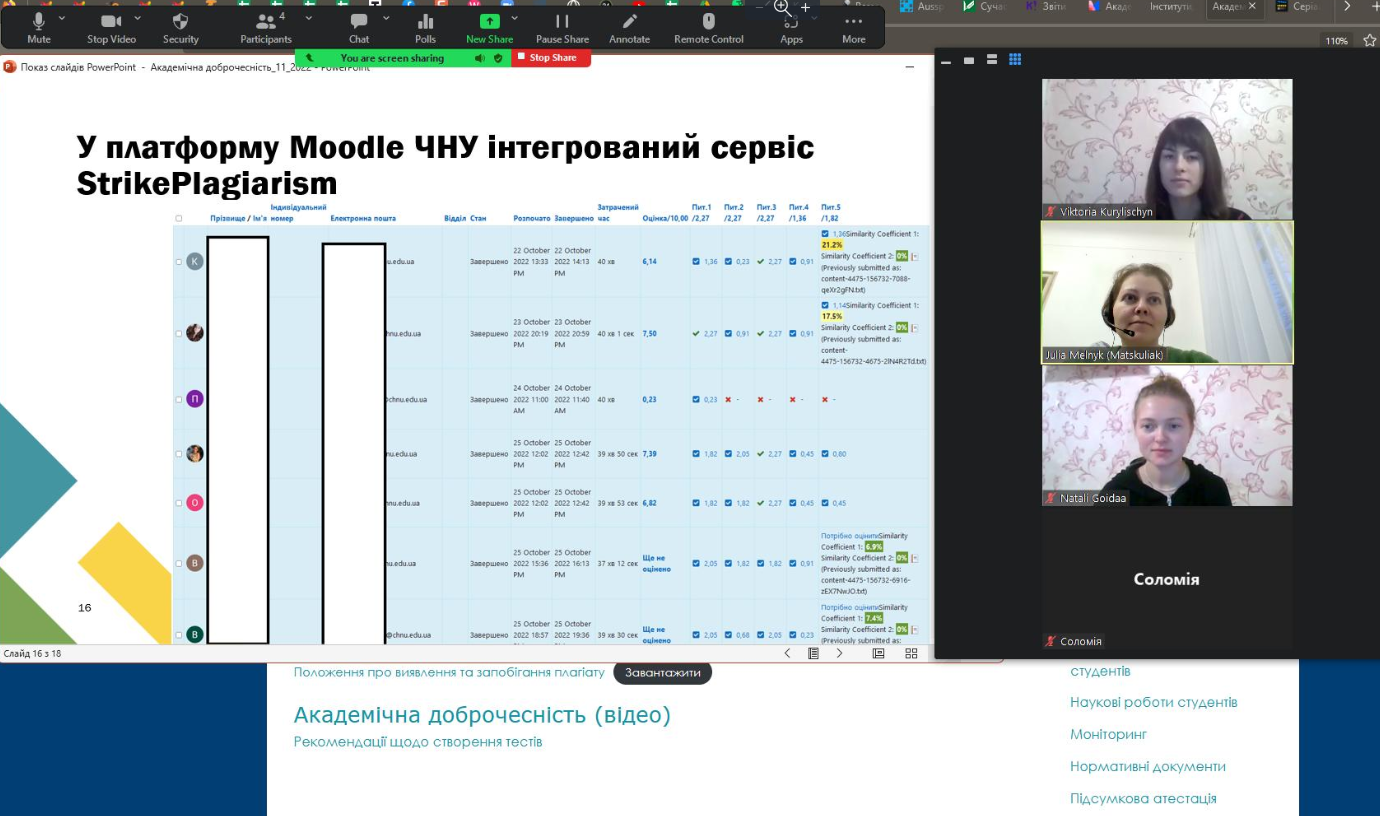Screen dimensions: 1380x816
Task: Open the Zoom Security shield menu
Action: tap(181, 28)
